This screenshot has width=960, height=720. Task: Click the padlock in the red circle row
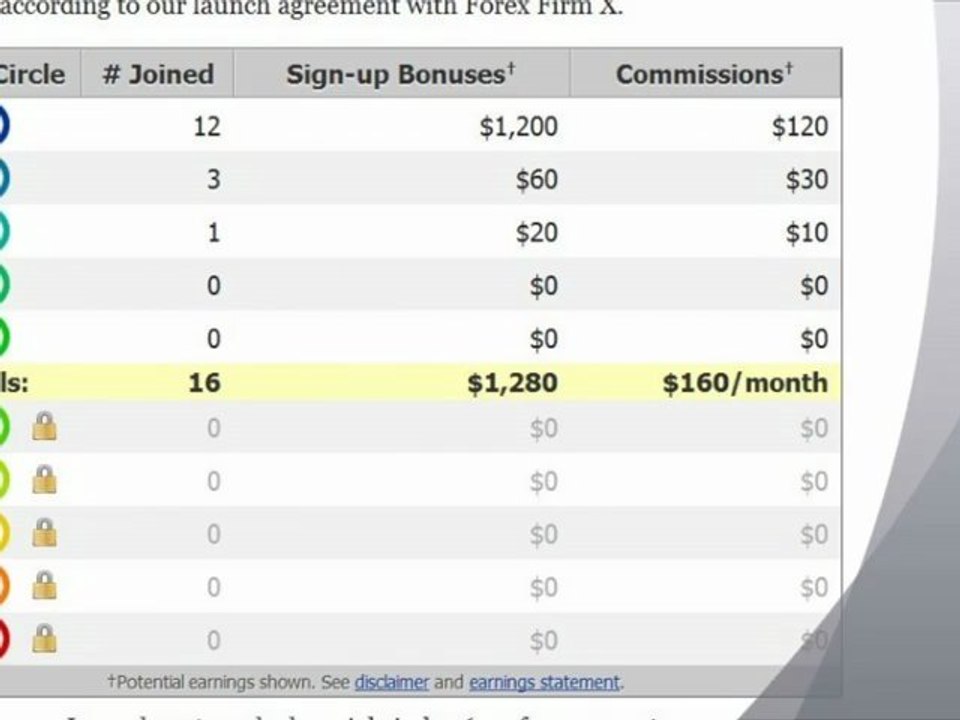point(44,639)
